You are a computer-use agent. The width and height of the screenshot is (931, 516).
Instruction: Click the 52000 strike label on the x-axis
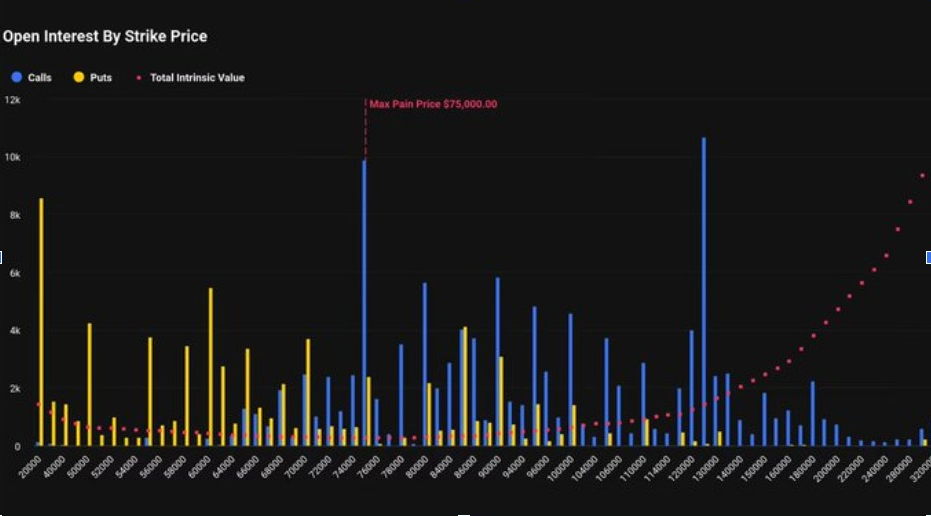(102, 467)
